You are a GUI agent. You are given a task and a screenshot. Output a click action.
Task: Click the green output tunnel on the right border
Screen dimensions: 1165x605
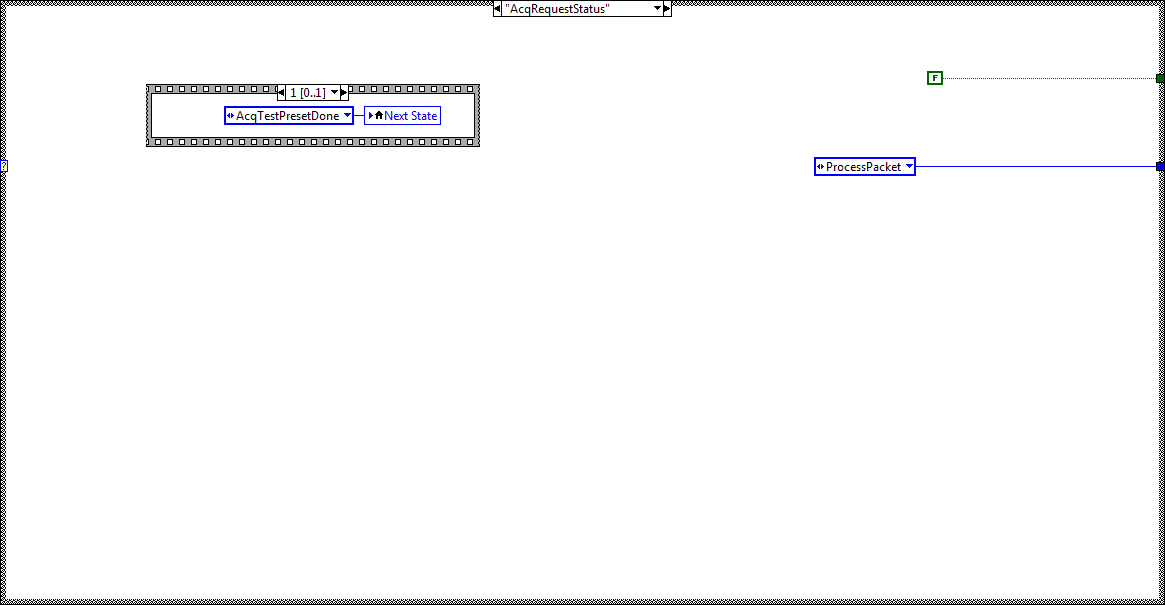1160,77
